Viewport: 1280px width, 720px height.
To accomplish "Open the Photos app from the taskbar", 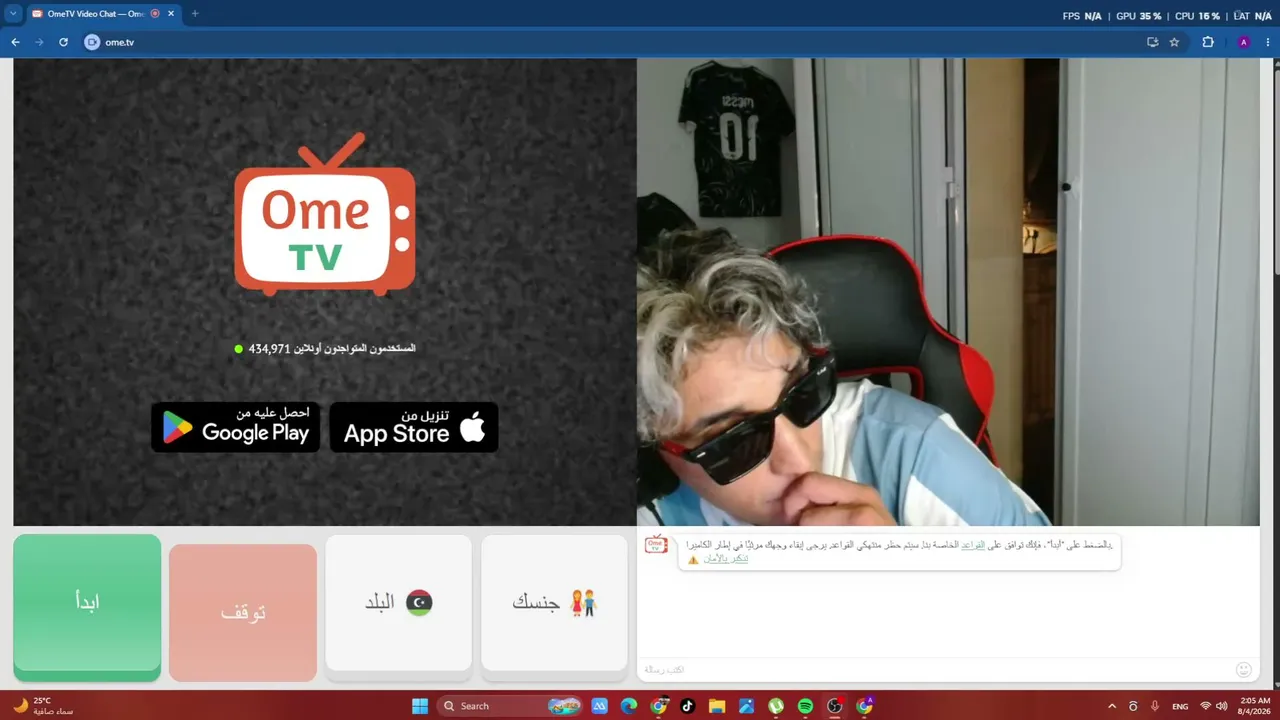I will point(746,706).
